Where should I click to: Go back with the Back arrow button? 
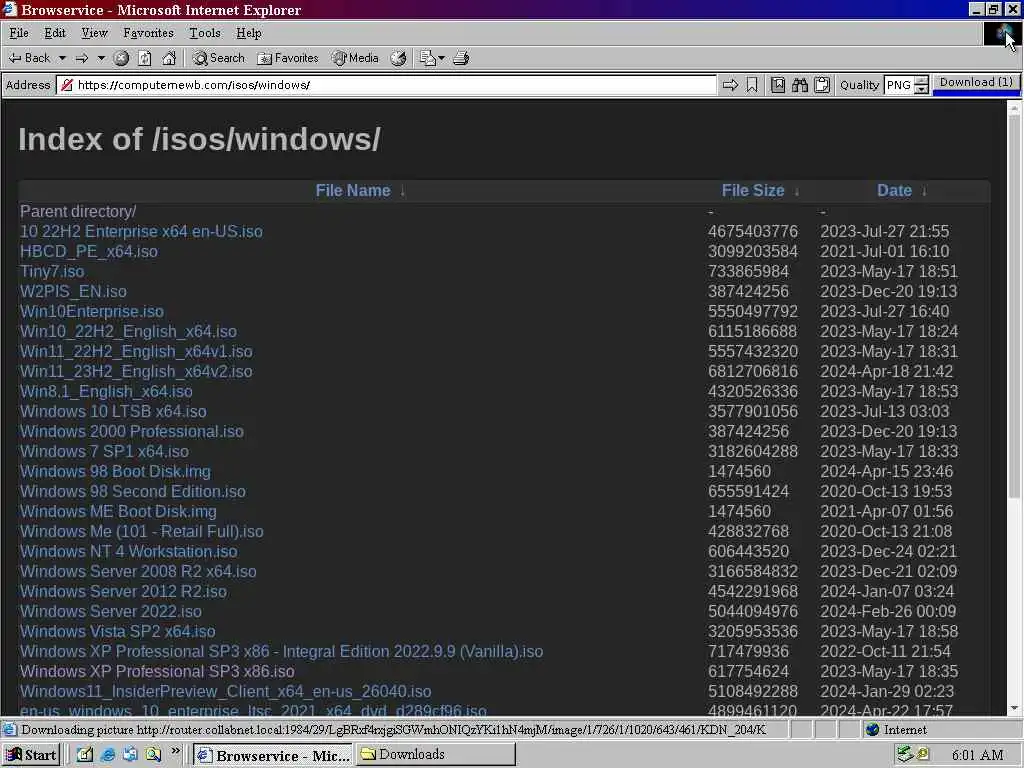[29, 58]
